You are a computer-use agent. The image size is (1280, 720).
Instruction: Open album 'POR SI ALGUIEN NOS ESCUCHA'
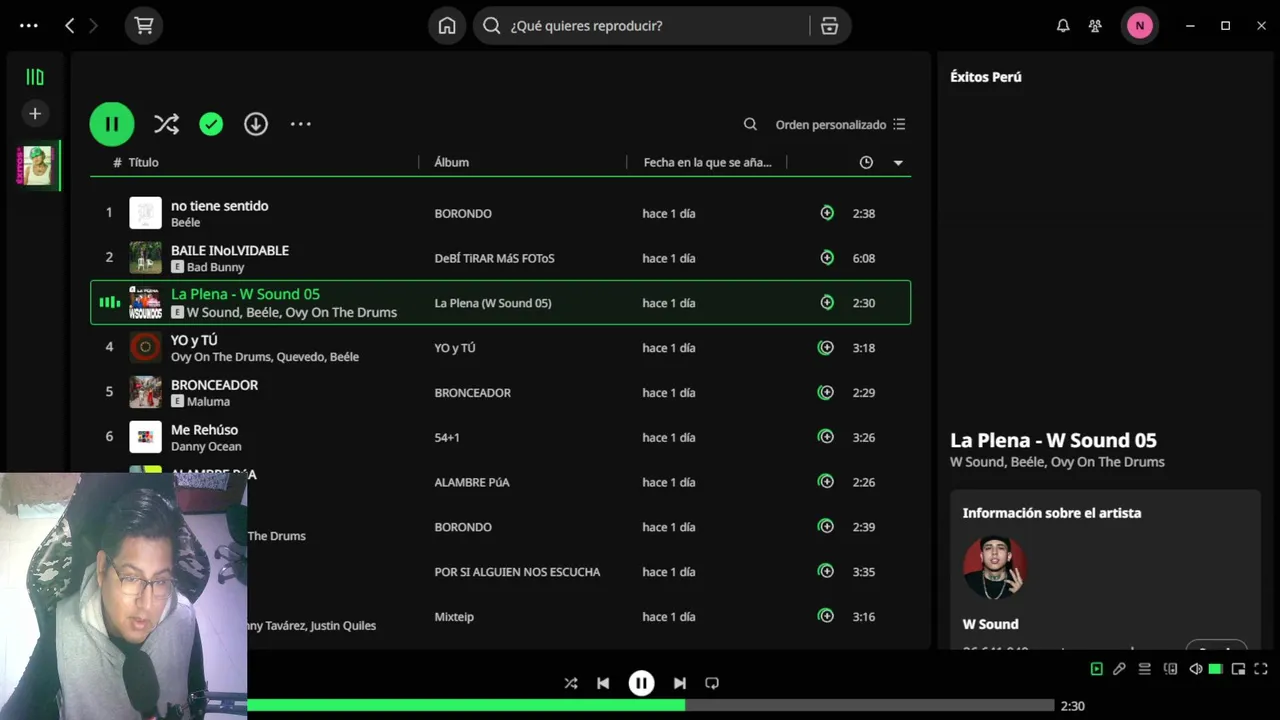coord(517,572)
